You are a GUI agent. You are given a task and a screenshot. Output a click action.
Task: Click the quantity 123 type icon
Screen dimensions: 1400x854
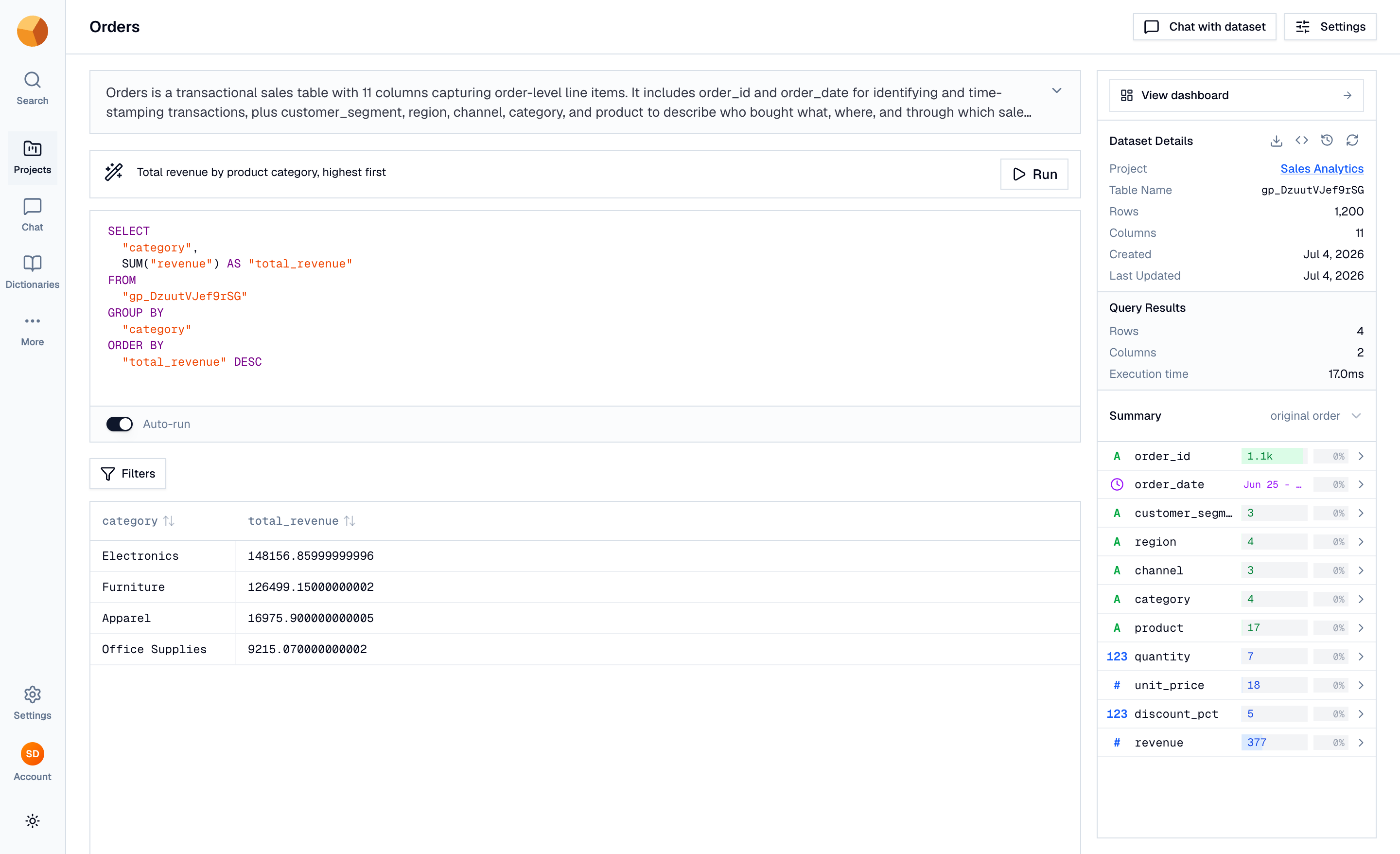pyautogui.click(x=1117, y=657)
